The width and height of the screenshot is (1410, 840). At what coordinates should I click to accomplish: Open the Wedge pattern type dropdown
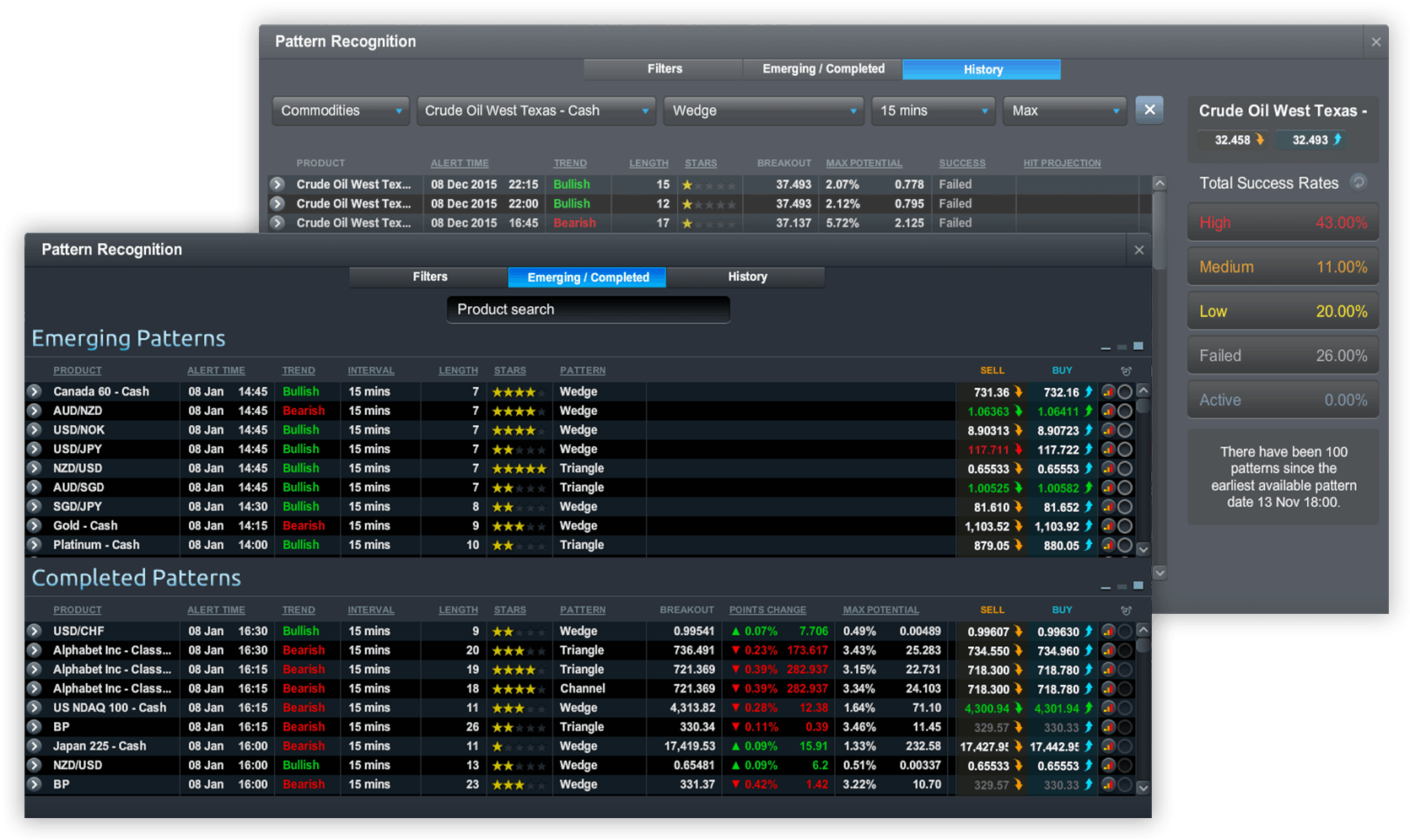762,110
